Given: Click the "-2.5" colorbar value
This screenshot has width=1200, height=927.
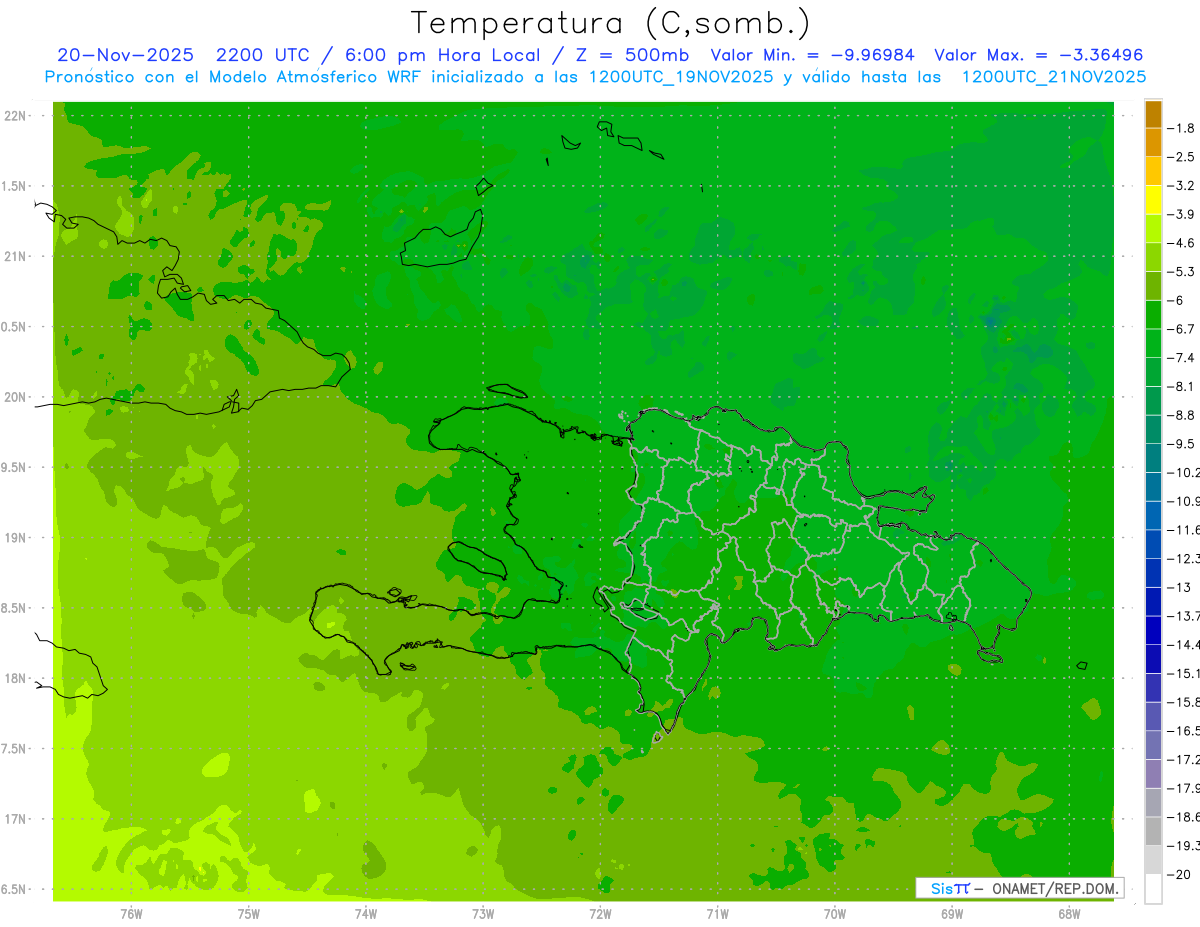Looking at the screenshot, I should pyautogui.click(x=1181, y=157).
